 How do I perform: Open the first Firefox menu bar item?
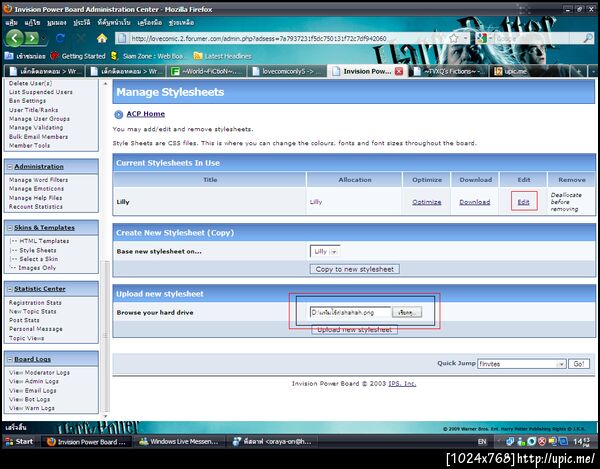coord(11,23)
